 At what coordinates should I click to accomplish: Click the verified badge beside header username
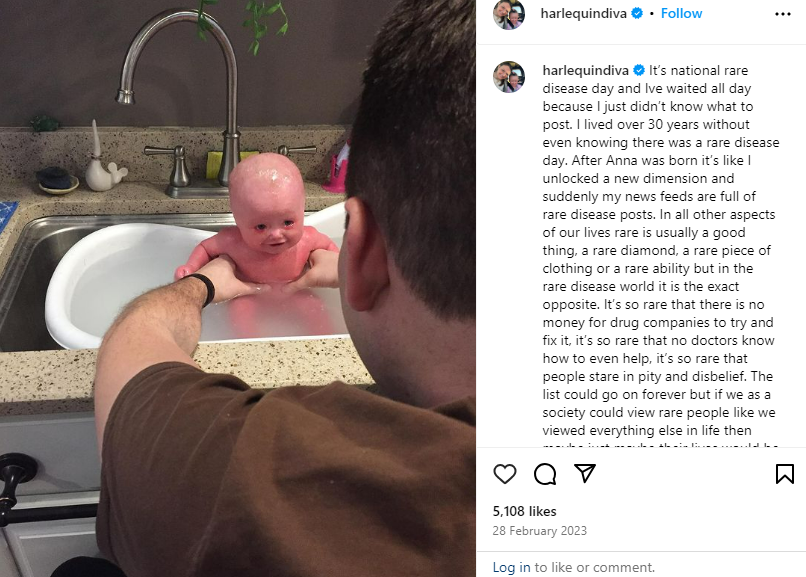click(x=637, y=13)
